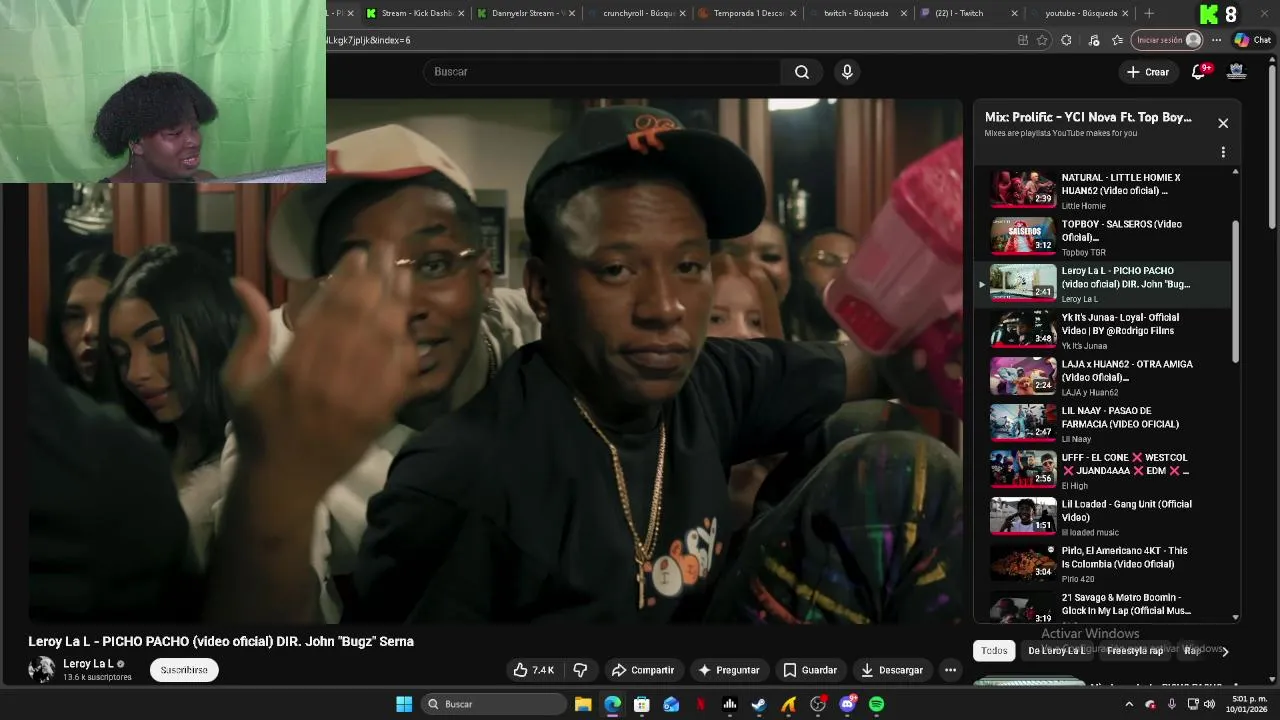The width and height of the screenshot is (1280, 720).
Task: Show hidden system tray icons
Action: click(1130, 704)
